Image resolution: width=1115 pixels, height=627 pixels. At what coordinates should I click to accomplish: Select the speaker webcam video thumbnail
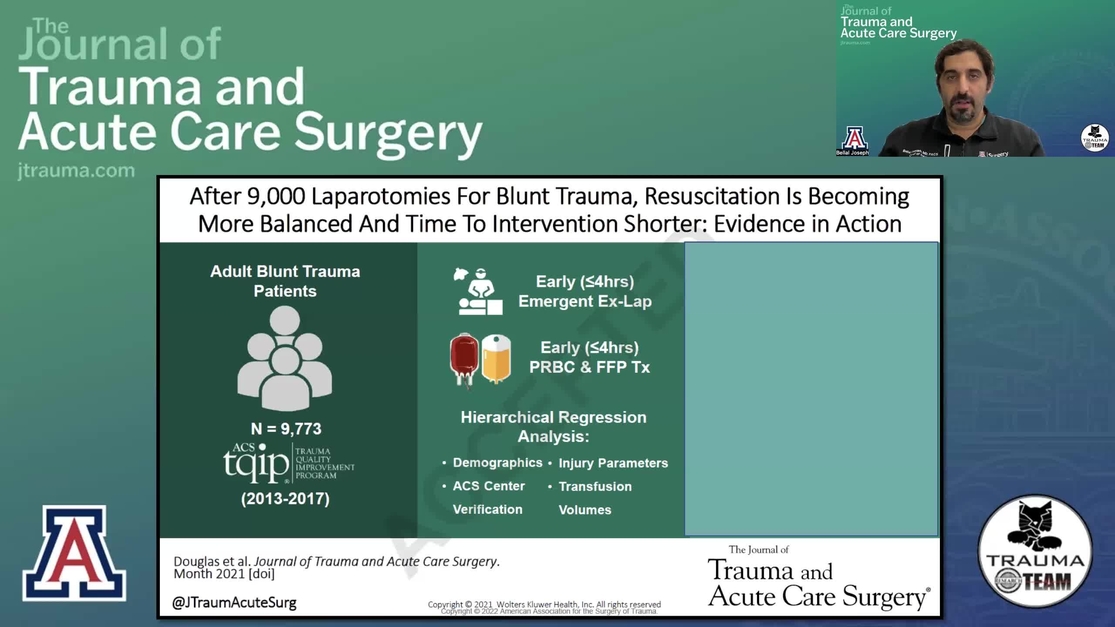point(974,80)
